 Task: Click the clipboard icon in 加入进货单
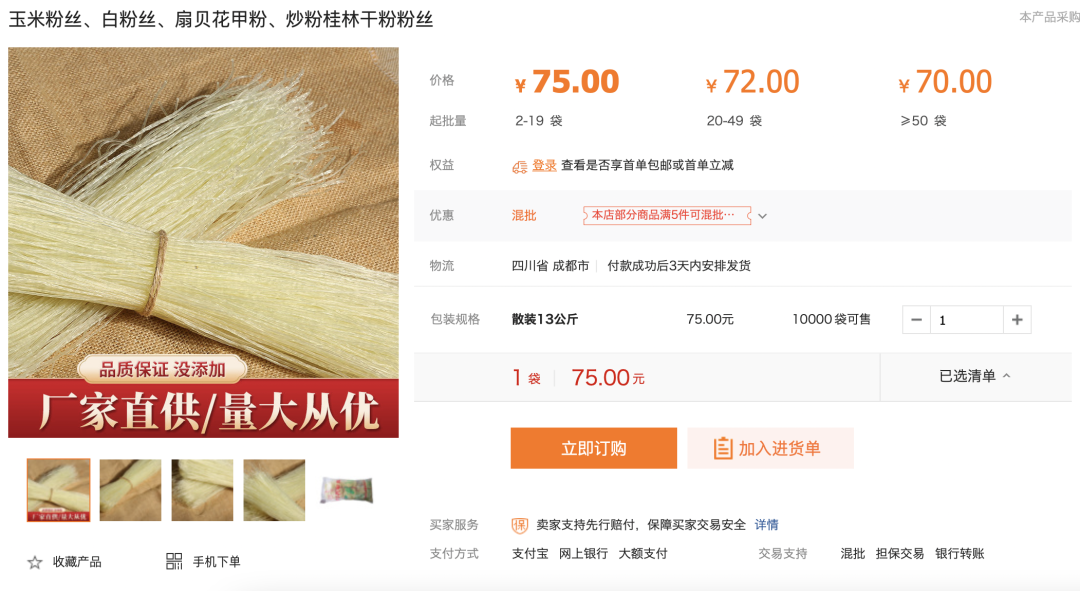[723, 448]
